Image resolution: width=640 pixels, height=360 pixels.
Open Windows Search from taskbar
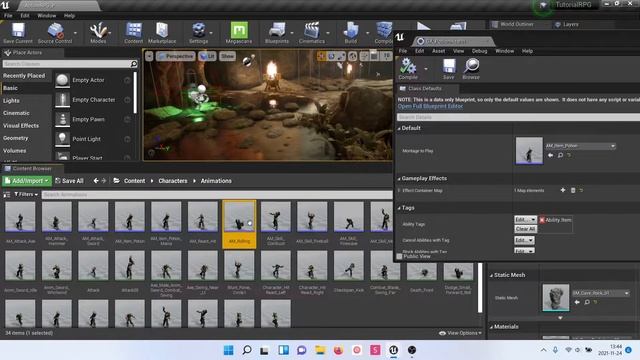tap(247, 350)
